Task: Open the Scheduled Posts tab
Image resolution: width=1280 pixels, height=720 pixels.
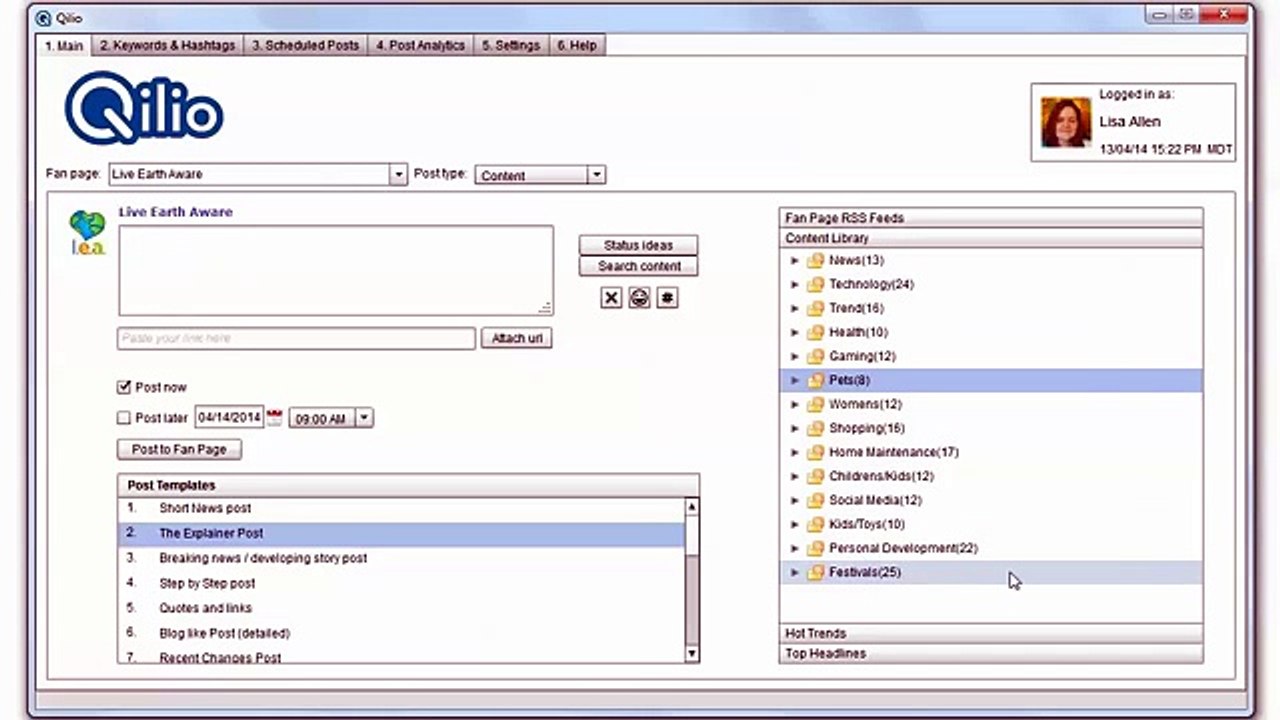Action: point(305,45)
